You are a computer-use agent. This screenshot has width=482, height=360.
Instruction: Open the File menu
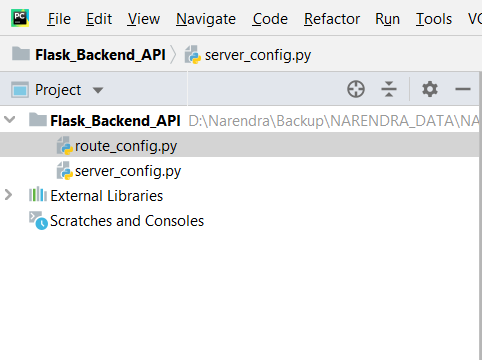pyautogui.click(x=59, y=19)
